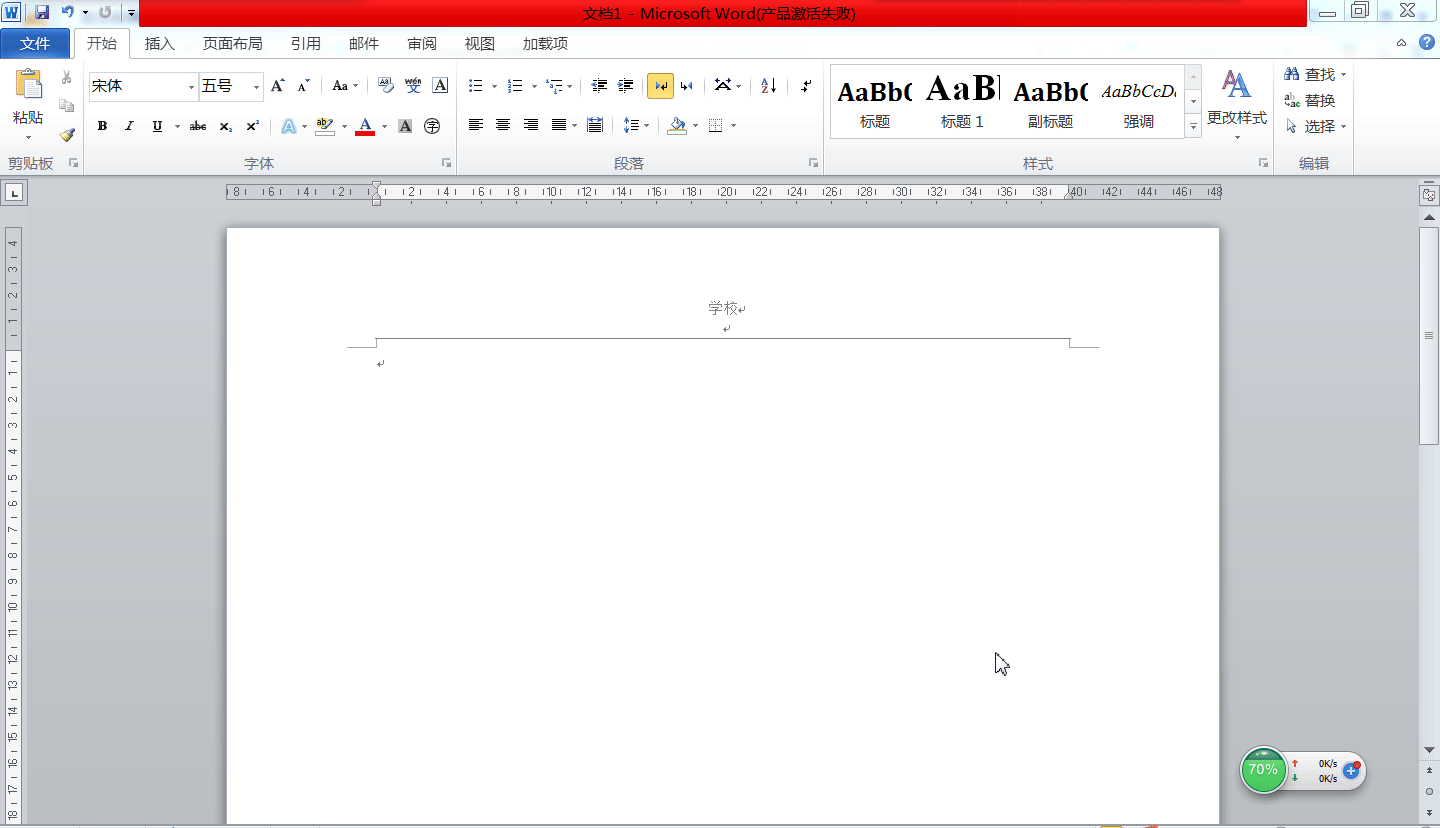
Task: Click the vertical scrollbar thumb
Action: pos(1429,336)
